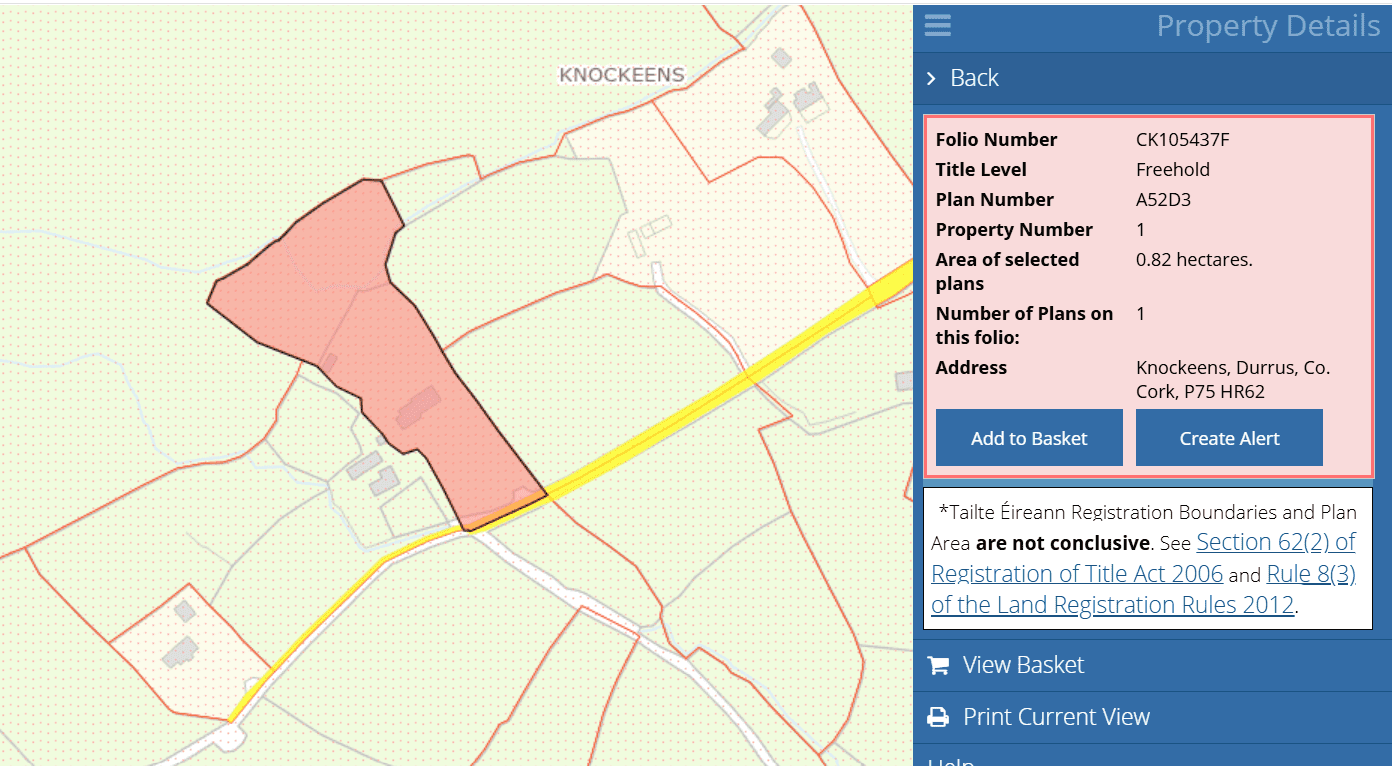Click the printer icon
Screen dimensions: 1392x766
pyautogui.click(x=938, y=717)
